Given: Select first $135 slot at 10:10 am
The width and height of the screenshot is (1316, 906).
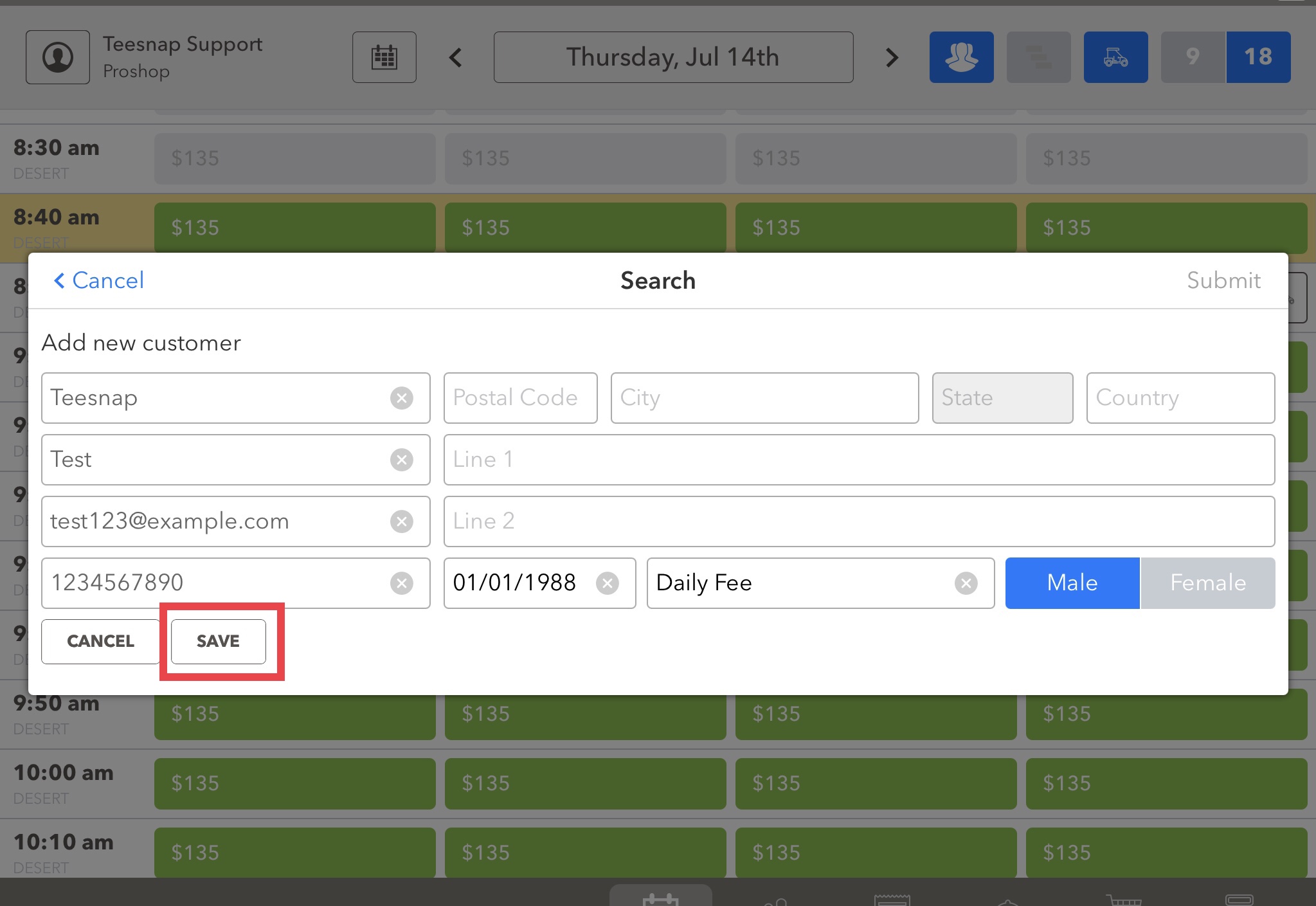Looking at the screenshot, I should [294, 853].
